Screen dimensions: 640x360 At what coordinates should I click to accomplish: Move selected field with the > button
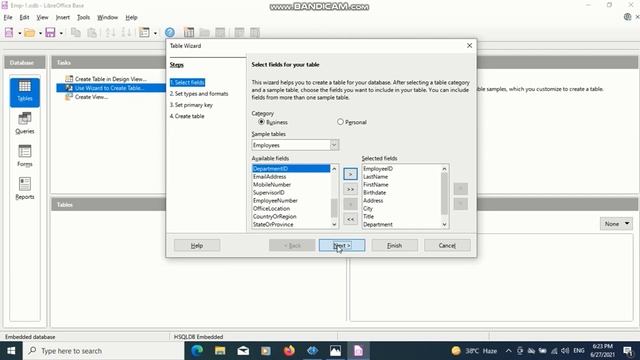pos(350,174)
